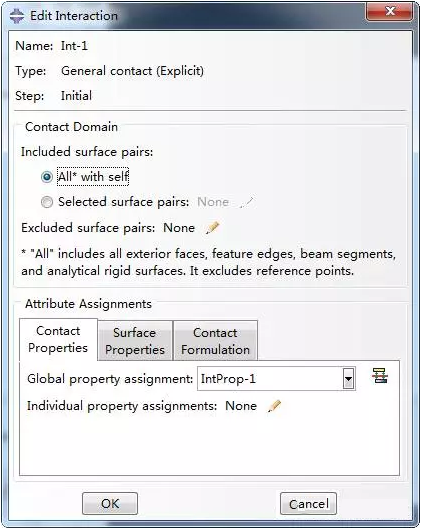Click the 'Selected surface pairs:' label
This screenshot has width=422, height=529.
123,202
